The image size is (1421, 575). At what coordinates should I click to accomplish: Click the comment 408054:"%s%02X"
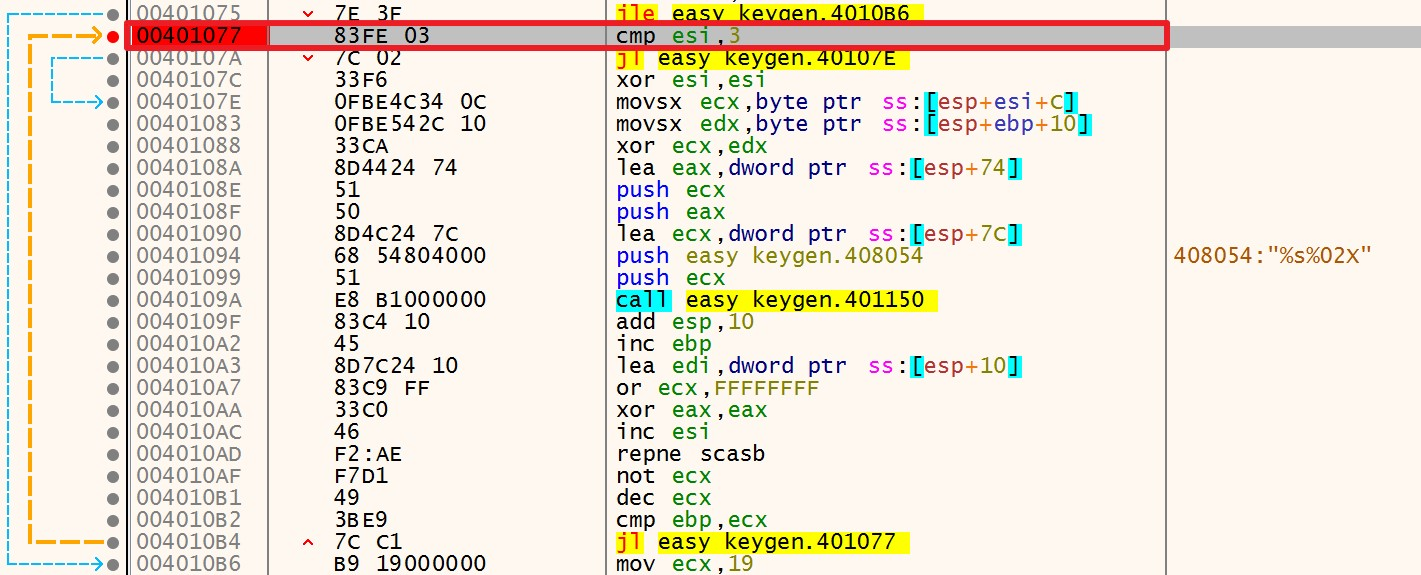pyautogui.click(x=1272, y=256)
